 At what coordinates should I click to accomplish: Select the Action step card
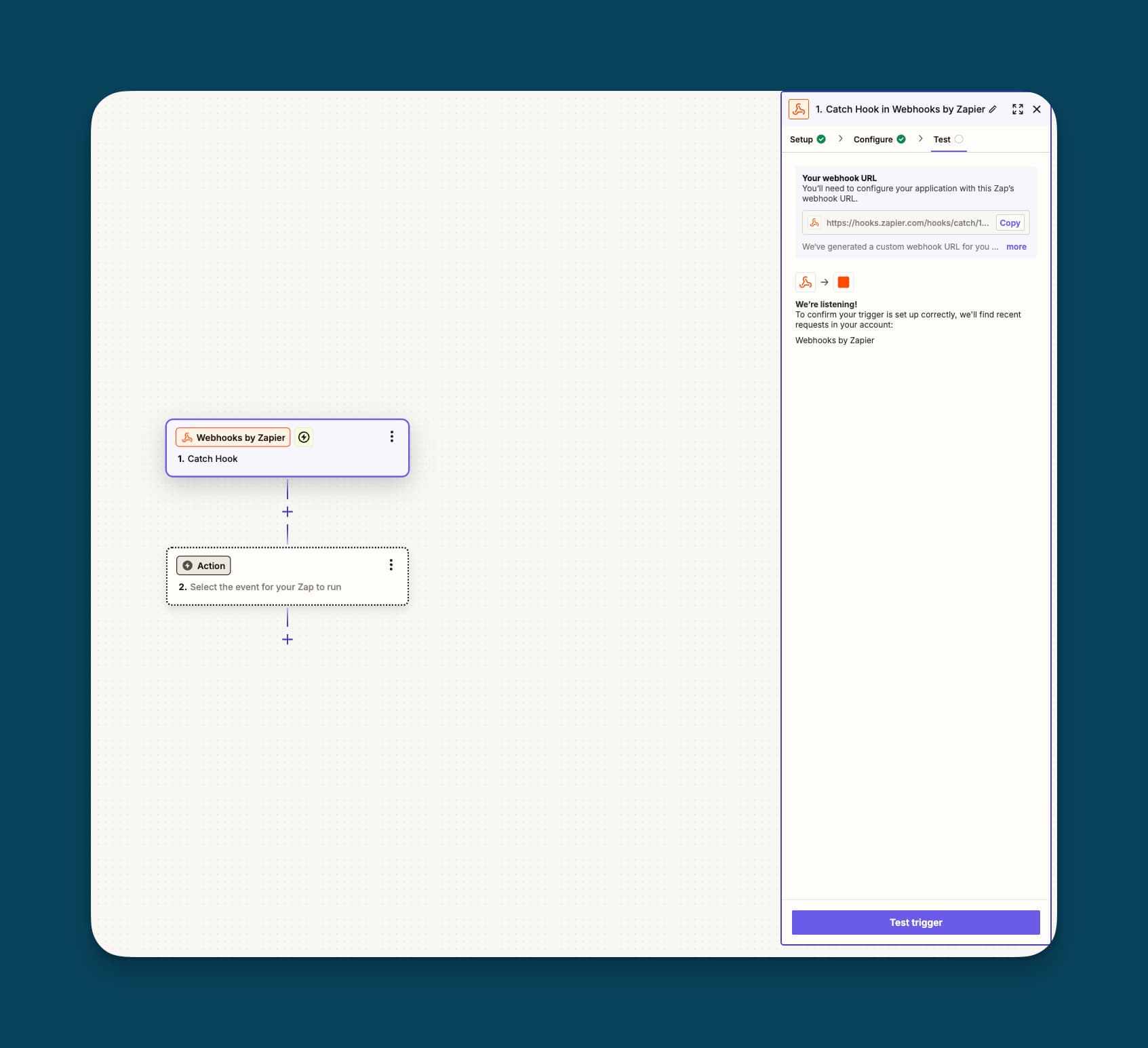tap(288, 587)
